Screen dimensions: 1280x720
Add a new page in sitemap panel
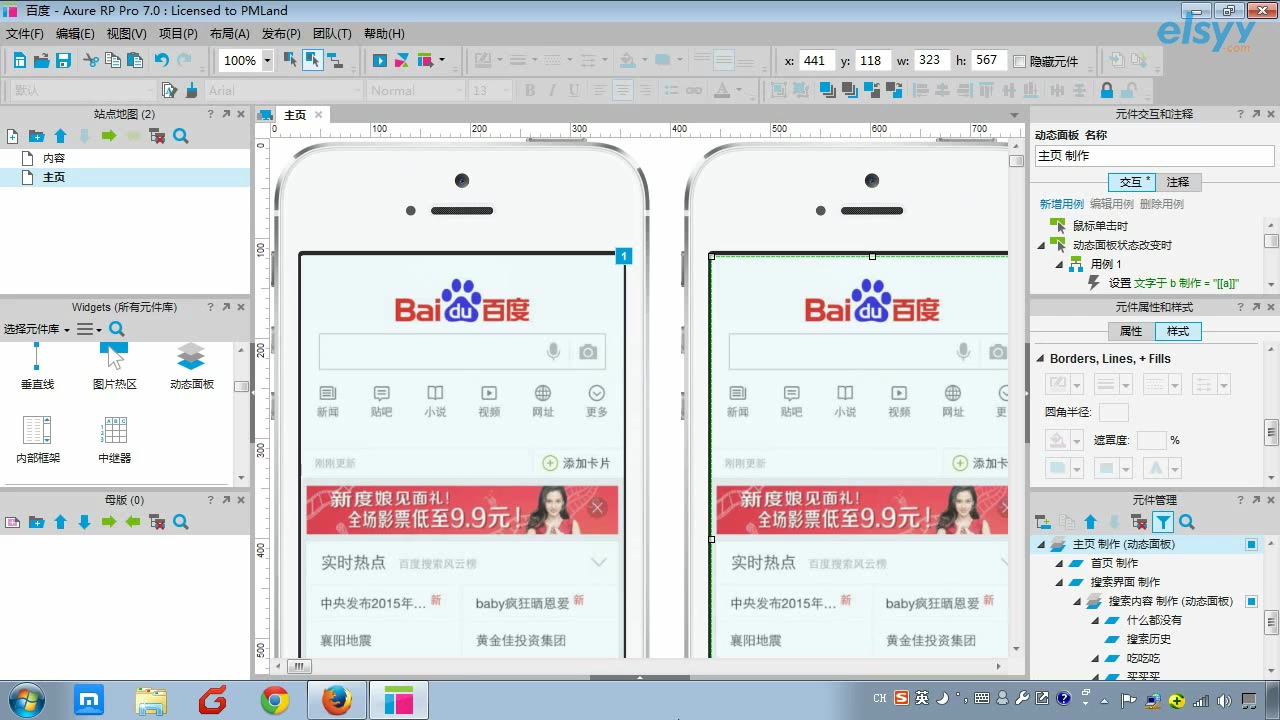click(x=12, y=136)
